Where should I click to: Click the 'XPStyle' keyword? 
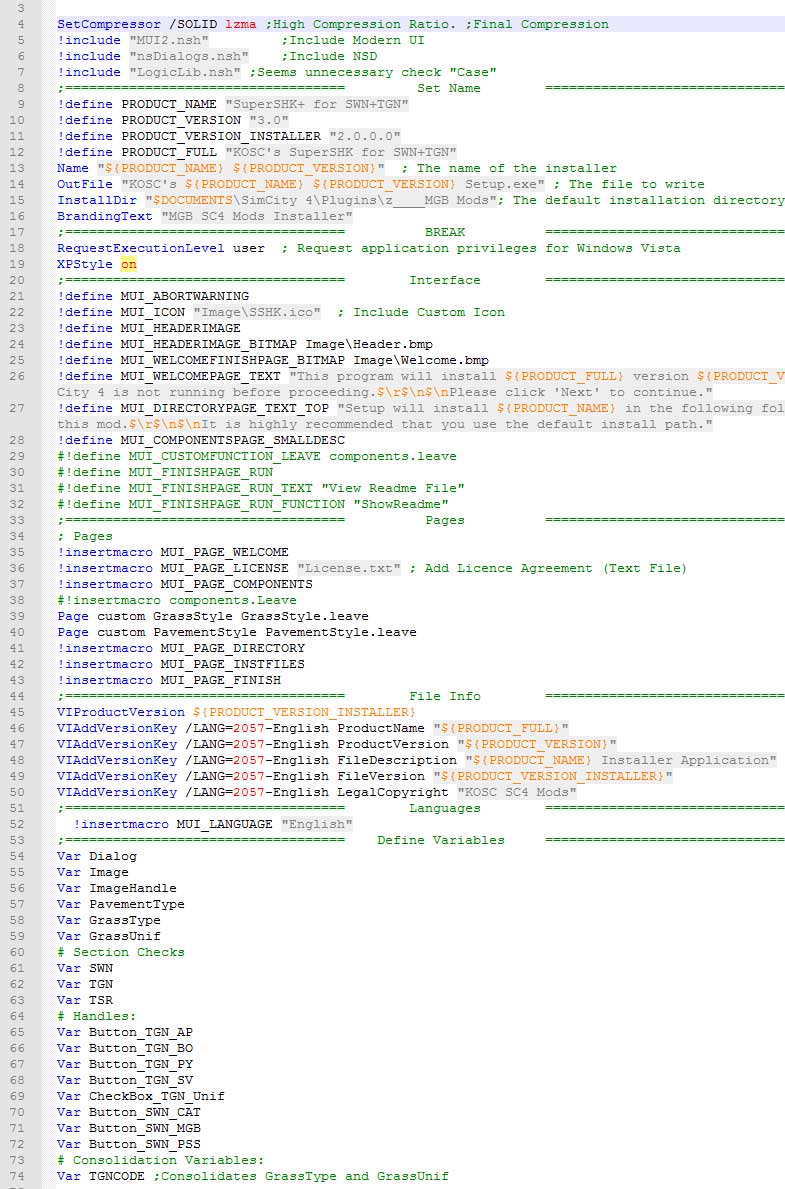(85, 264)
